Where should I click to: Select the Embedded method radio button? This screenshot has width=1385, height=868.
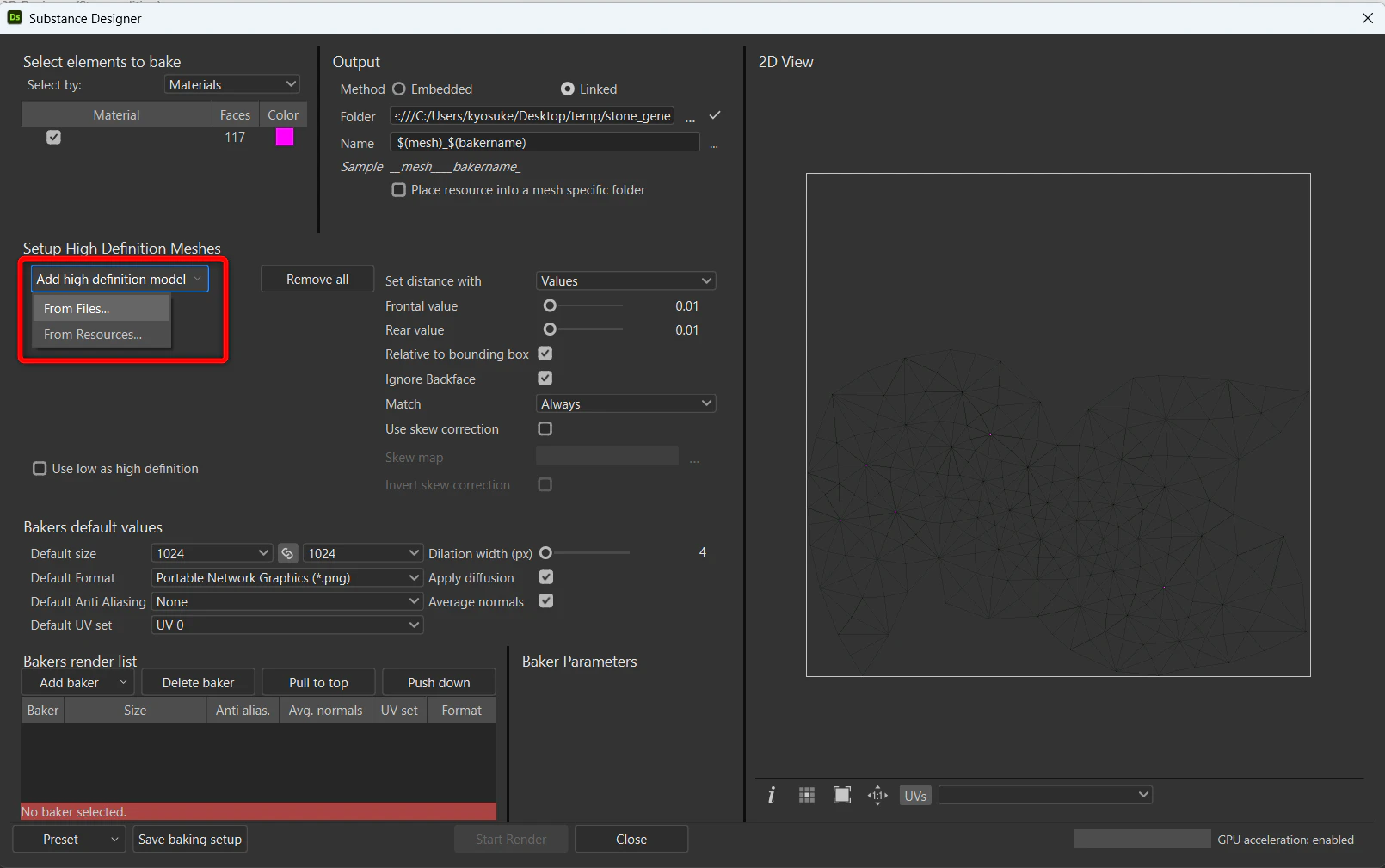coord(399,89)
